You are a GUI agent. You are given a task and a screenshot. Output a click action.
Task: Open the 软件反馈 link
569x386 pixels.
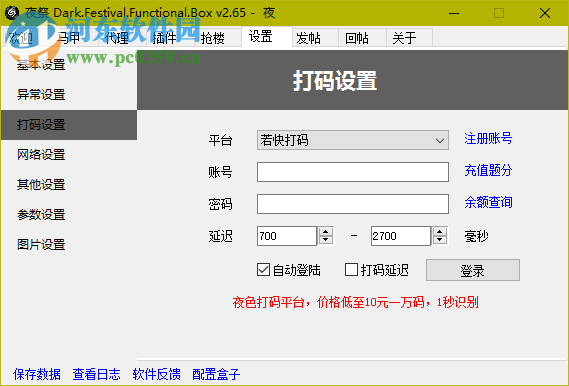[x=156, y=374]
